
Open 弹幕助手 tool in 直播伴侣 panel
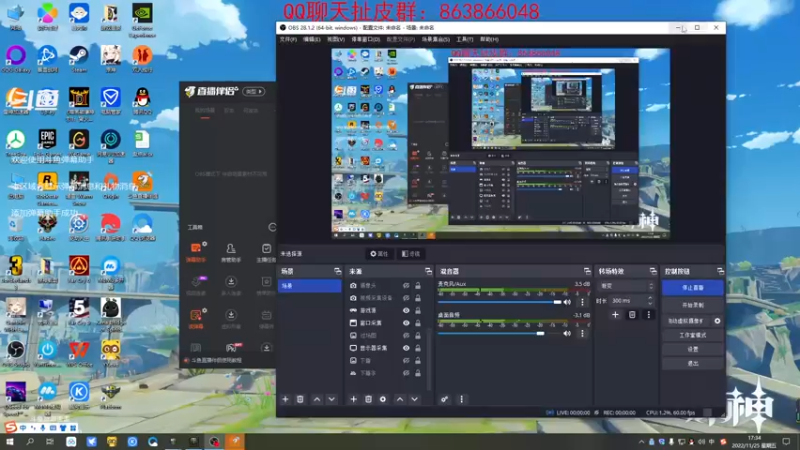196,252
